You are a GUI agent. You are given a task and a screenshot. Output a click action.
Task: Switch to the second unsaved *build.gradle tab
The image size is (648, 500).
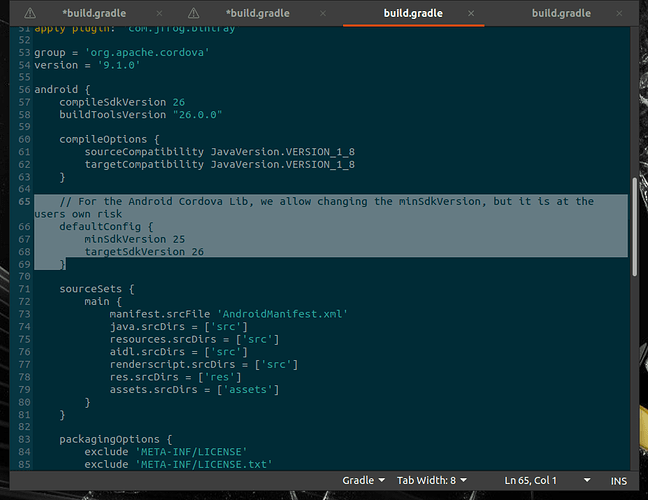click(258, 14)
